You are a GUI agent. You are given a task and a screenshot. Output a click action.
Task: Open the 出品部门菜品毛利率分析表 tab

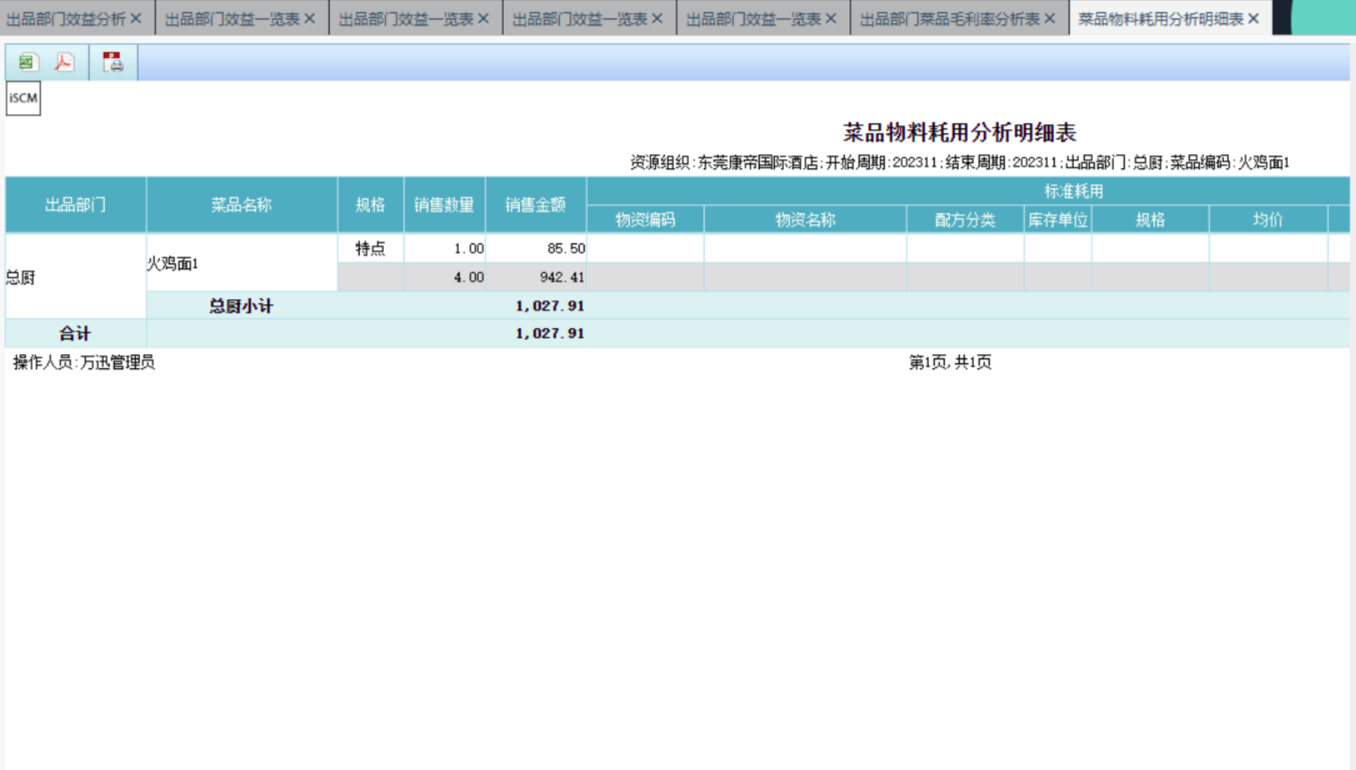click(949, 19)
